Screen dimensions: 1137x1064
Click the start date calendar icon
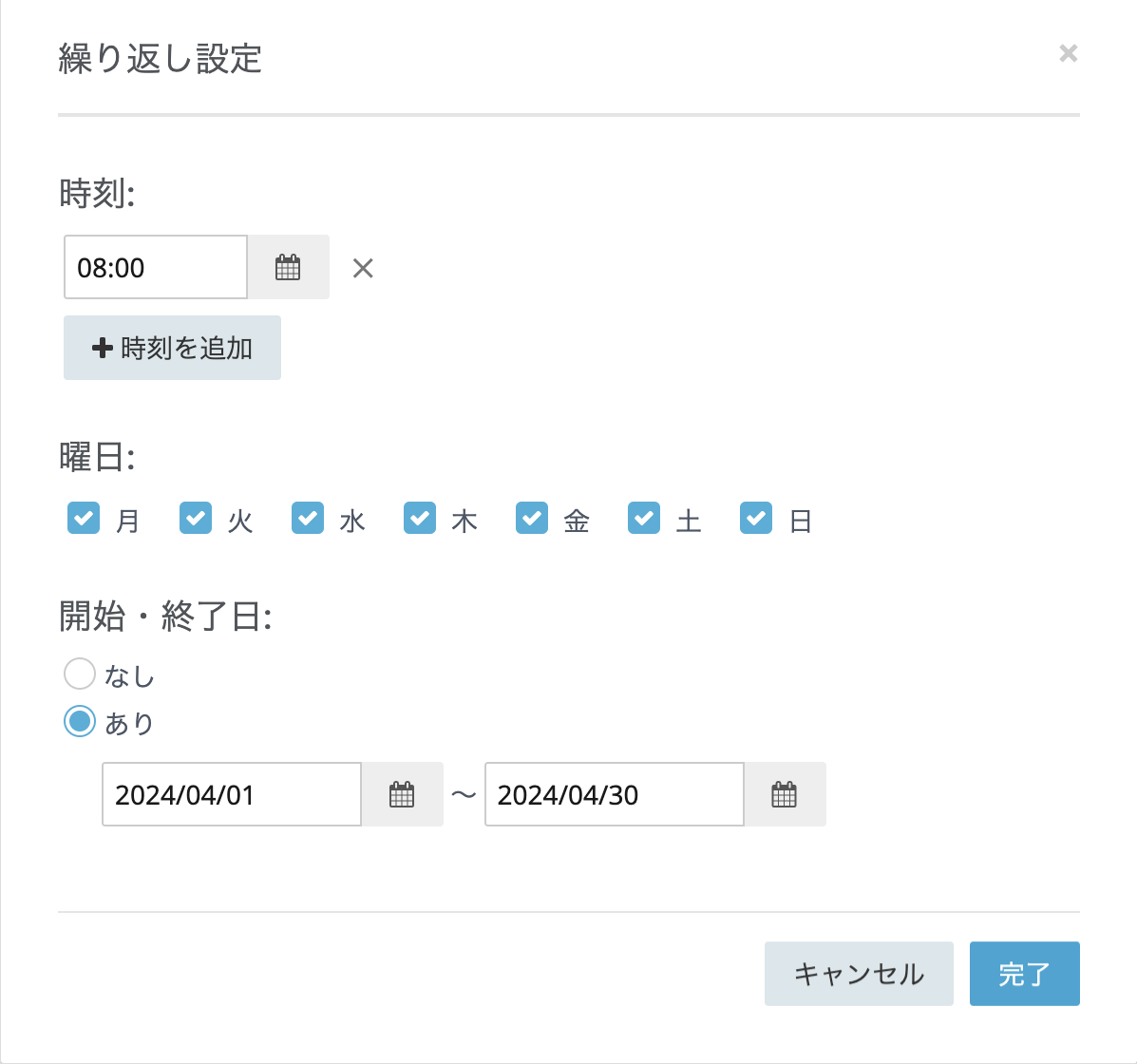tap(402, 794)
